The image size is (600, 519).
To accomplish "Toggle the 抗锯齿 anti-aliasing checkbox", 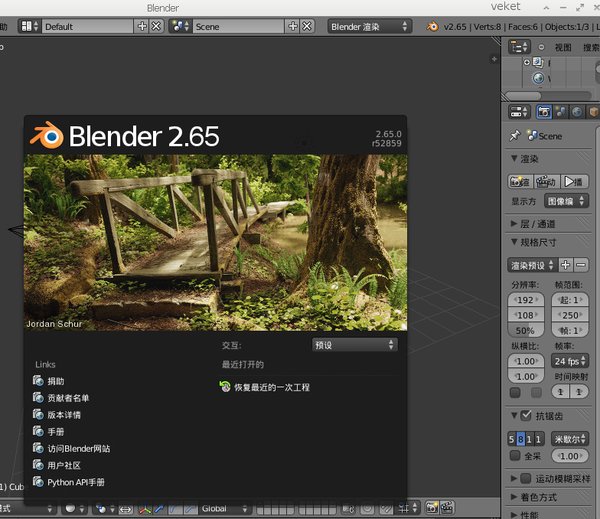I will [526, 415].
